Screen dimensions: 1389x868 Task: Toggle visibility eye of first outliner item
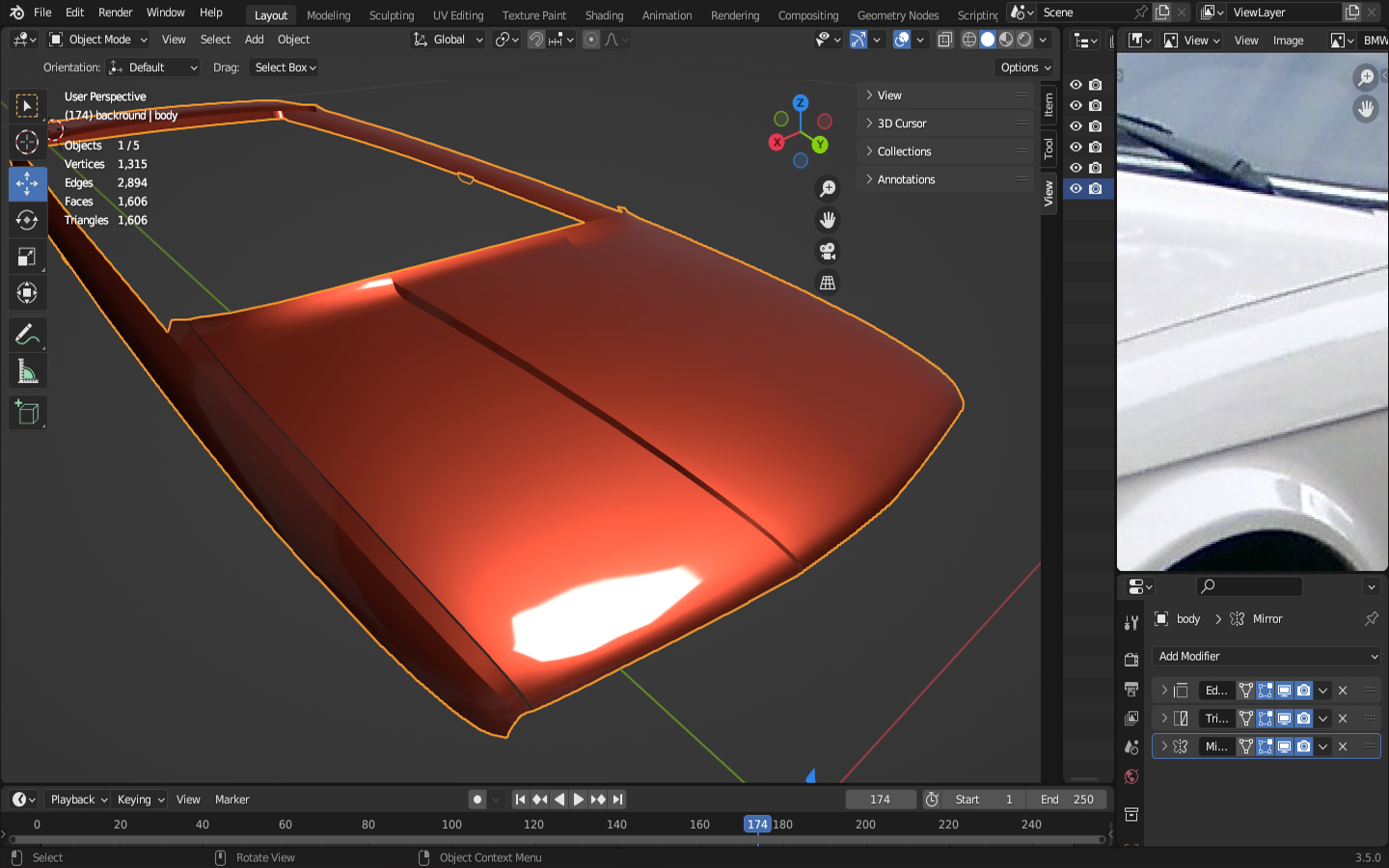coord(1076,85)
